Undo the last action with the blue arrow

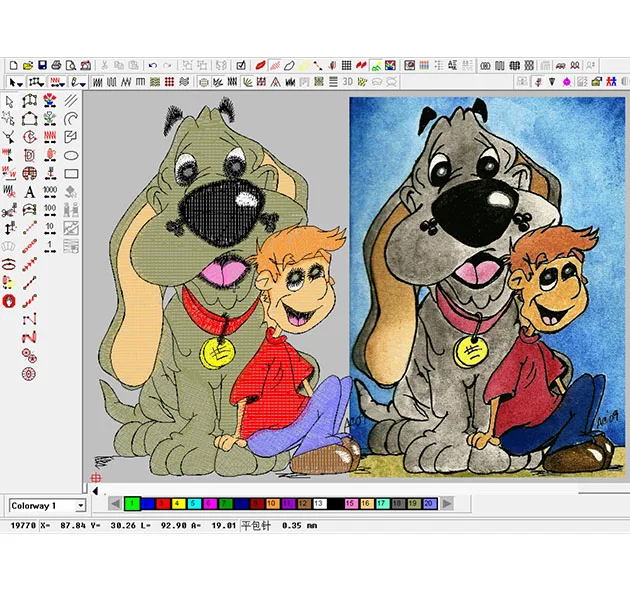(x=152, y=65)
